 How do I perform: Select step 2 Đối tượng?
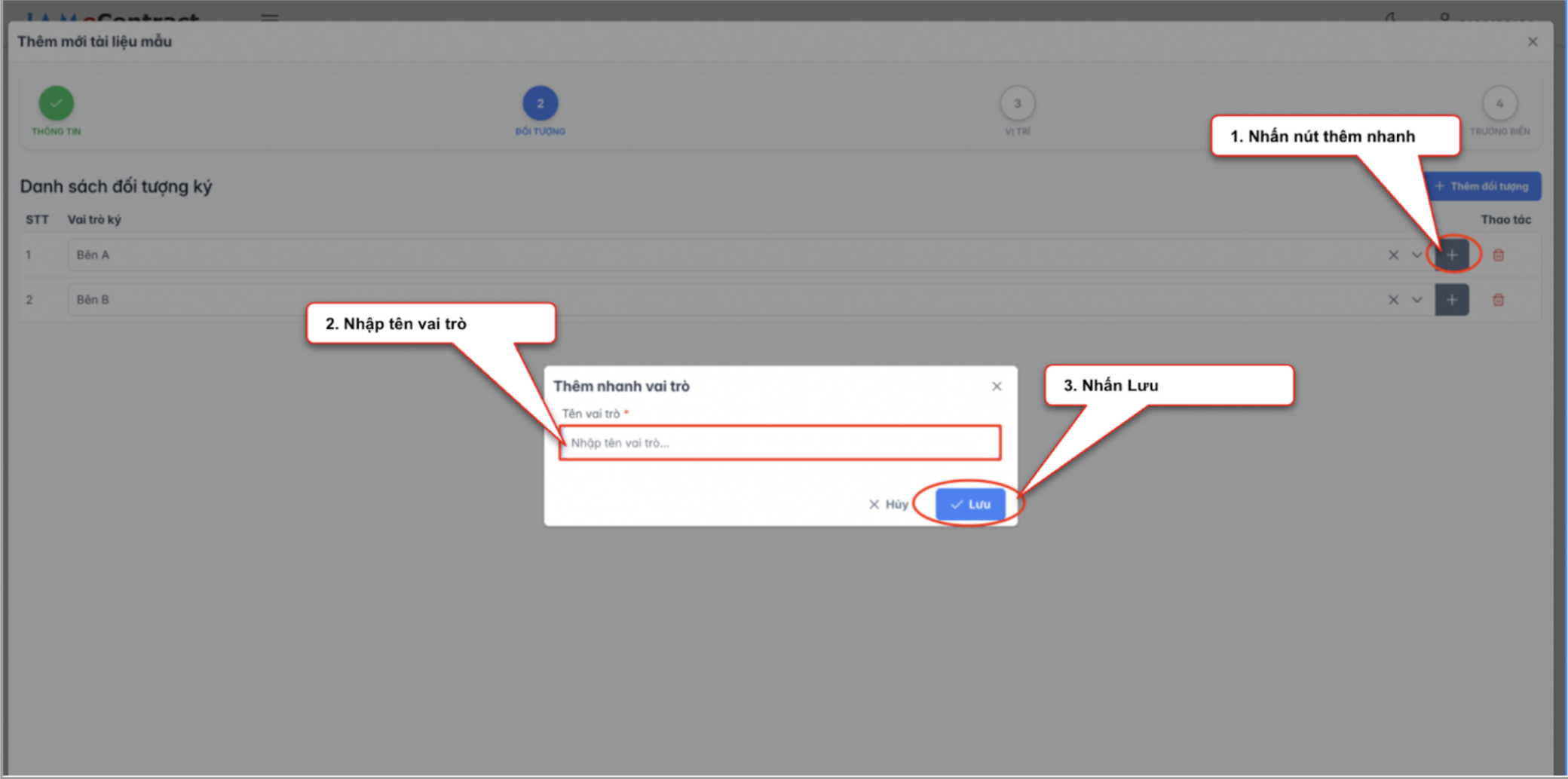pyautogui.click(x=540, y=104)
